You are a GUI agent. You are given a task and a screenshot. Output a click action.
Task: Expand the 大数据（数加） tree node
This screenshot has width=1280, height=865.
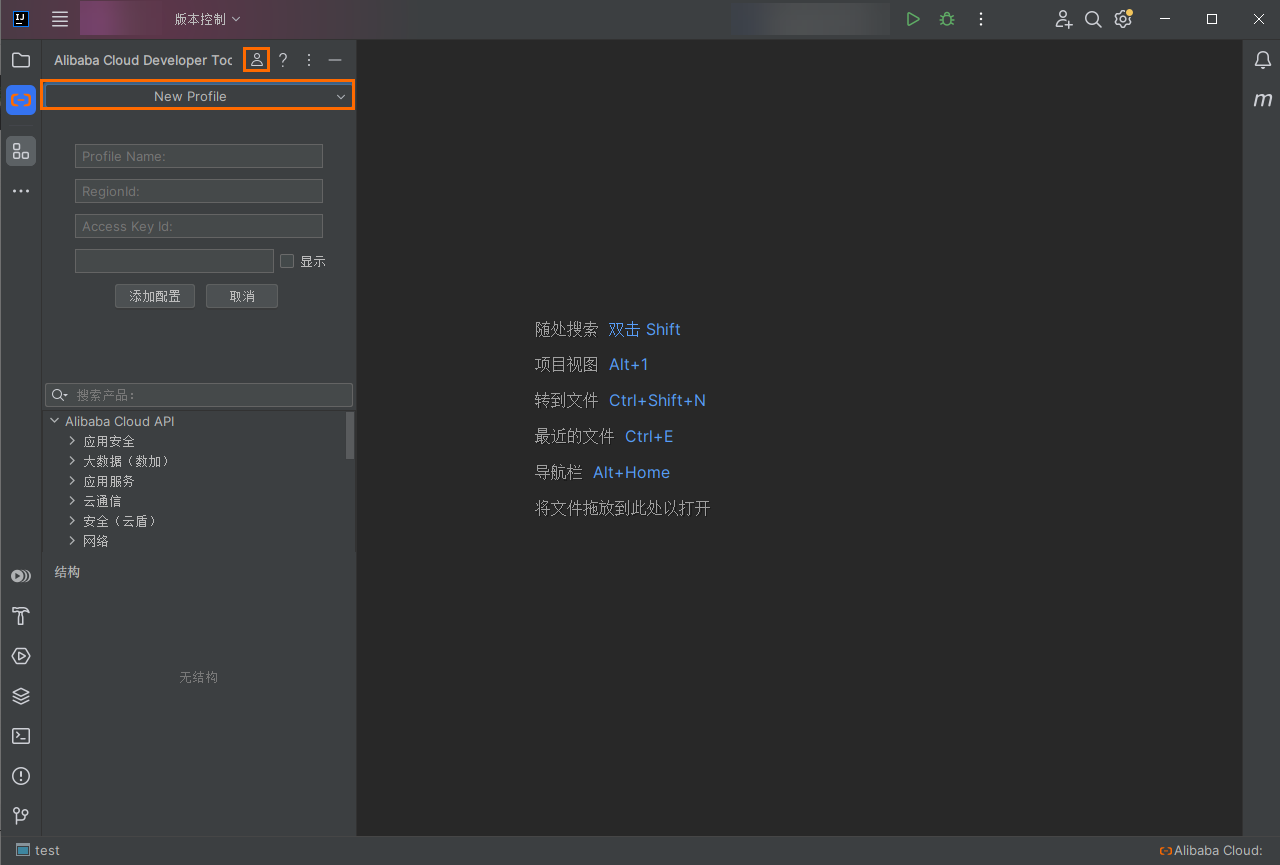pos(72,461)
